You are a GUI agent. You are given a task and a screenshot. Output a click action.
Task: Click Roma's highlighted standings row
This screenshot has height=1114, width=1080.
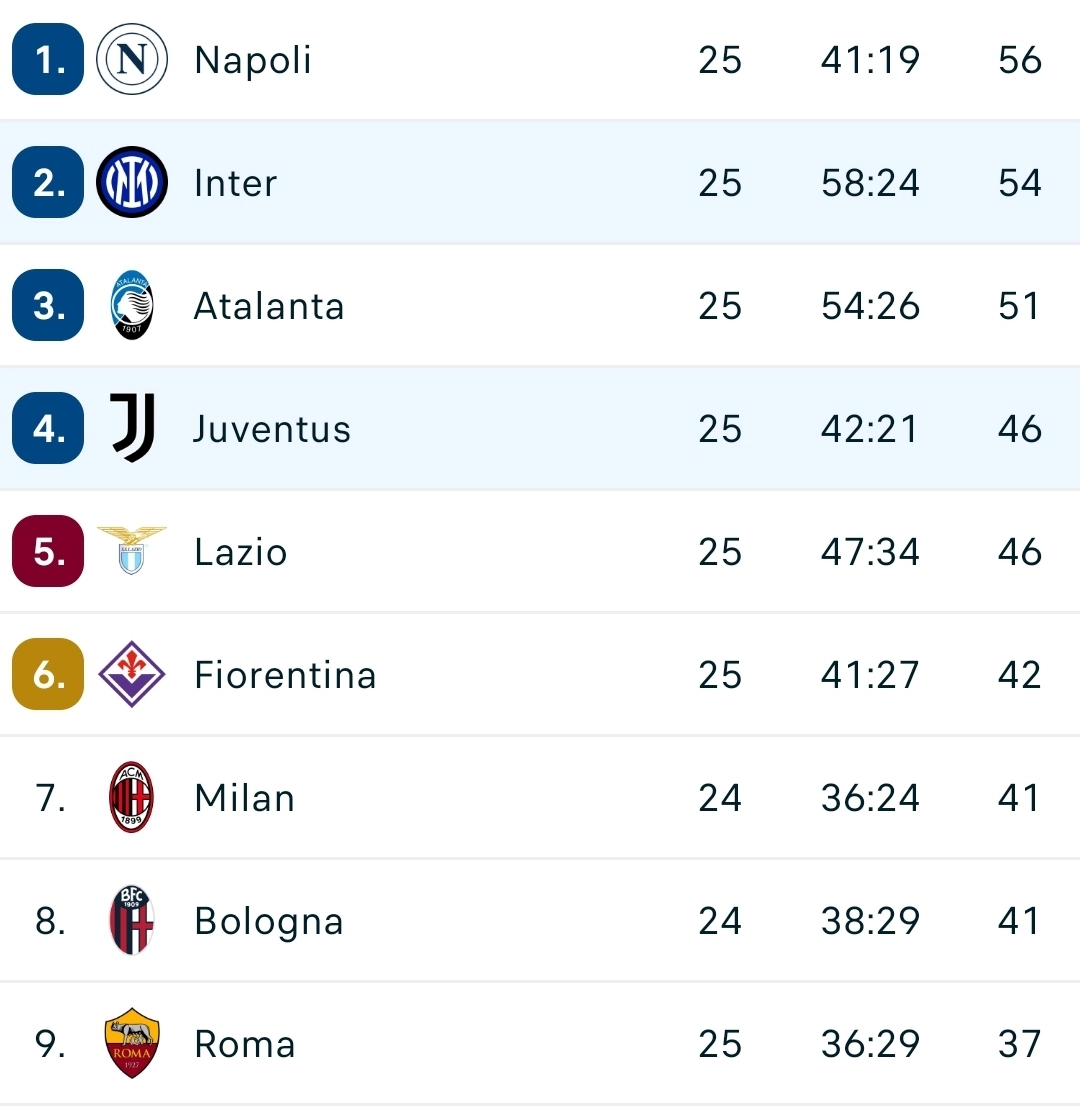540,1043
